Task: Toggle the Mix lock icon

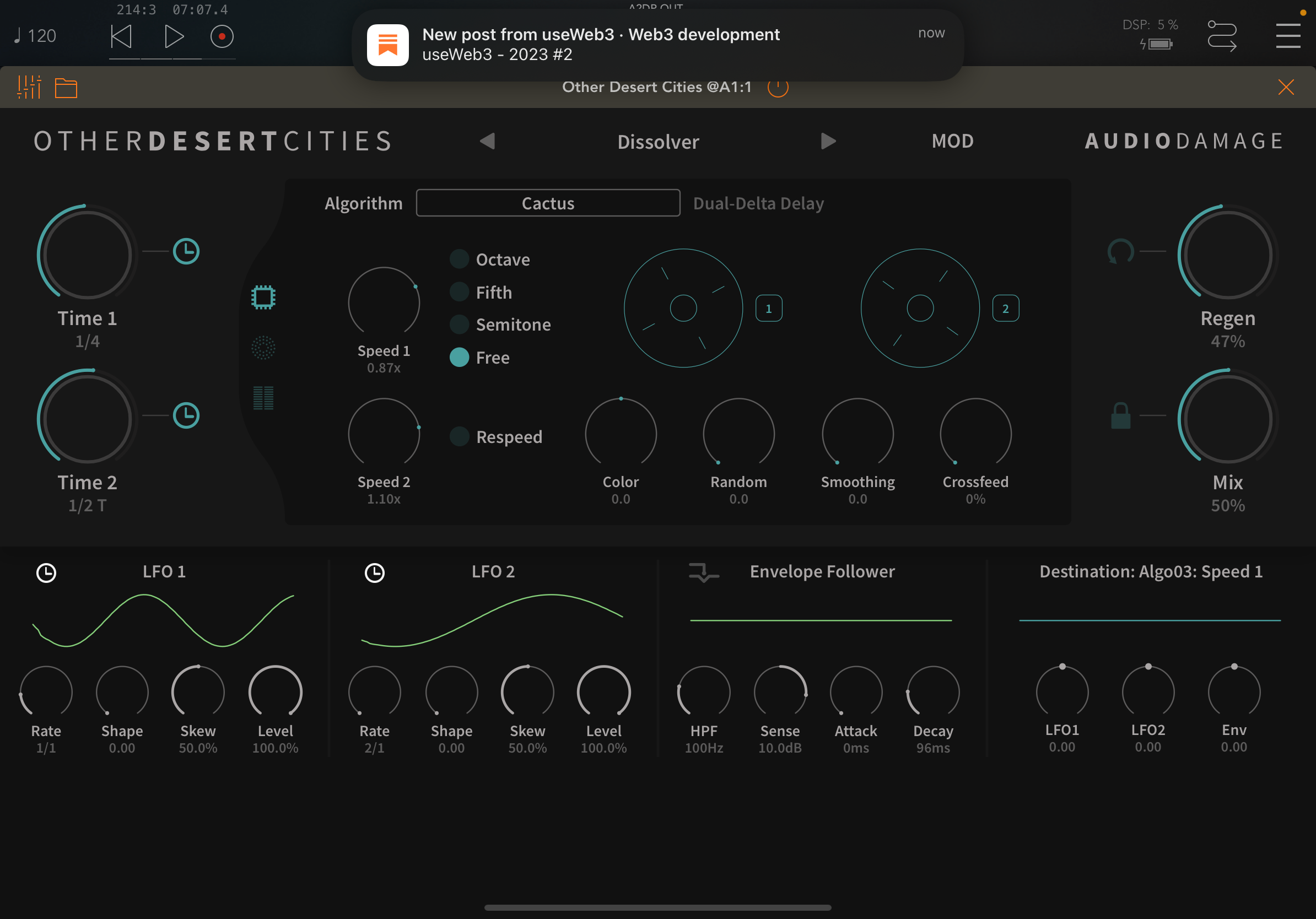Action: pos(1120,415)
